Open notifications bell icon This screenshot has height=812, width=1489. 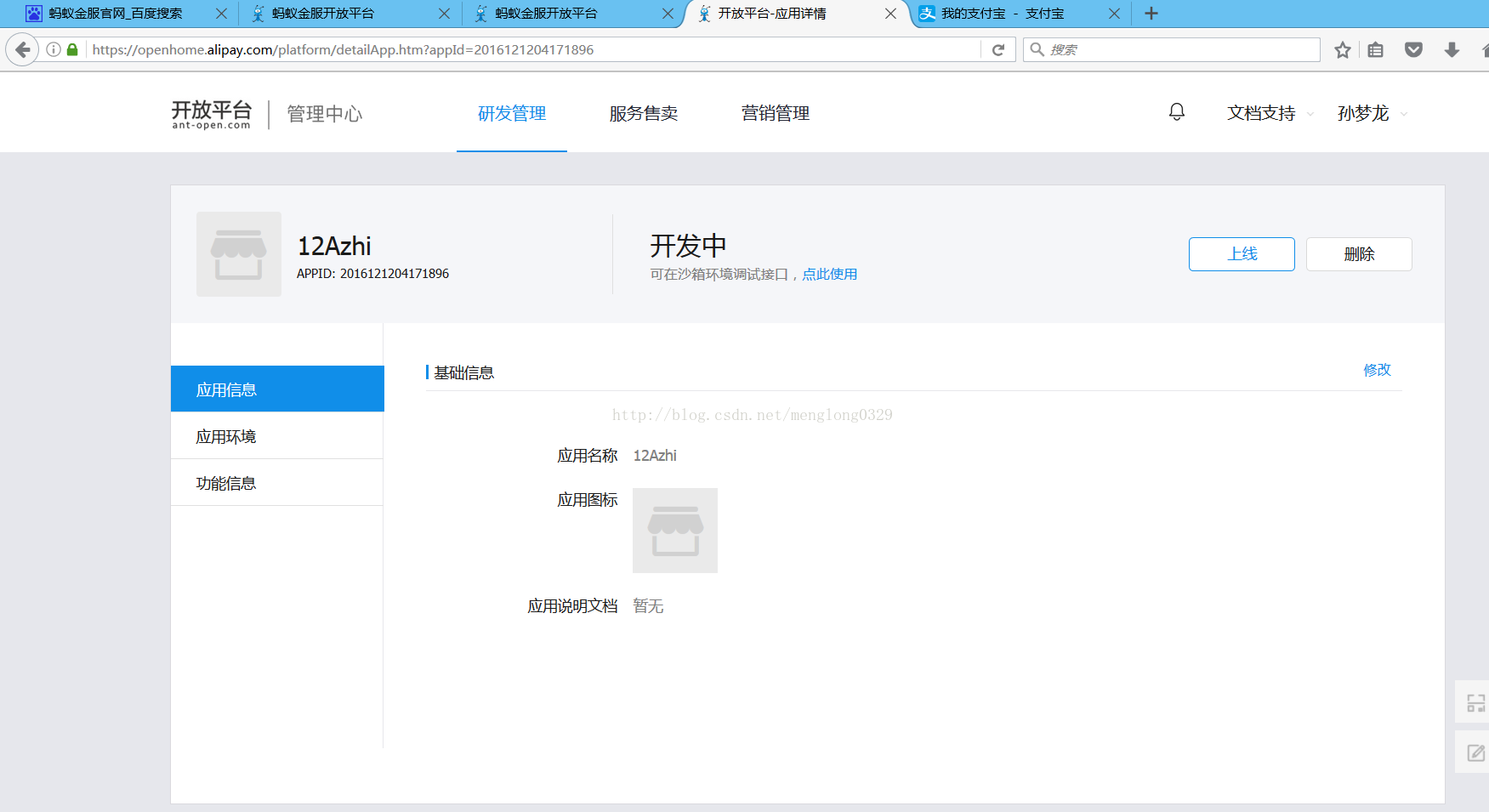1177,112
